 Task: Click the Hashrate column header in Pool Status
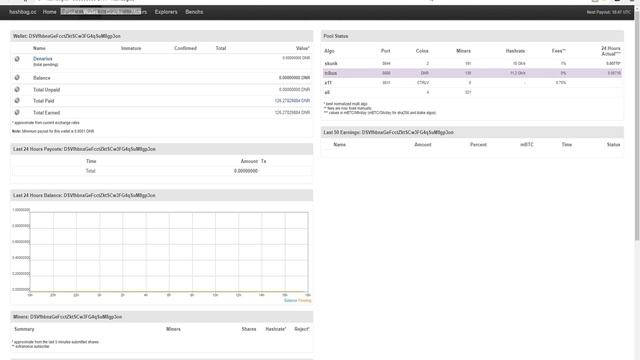click(515, 51)
